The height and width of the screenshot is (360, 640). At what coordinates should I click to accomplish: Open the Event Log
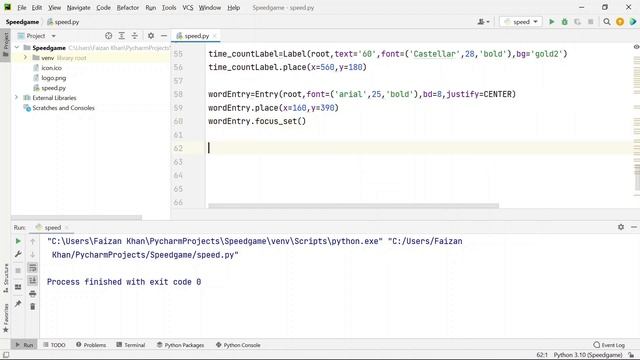609,345
